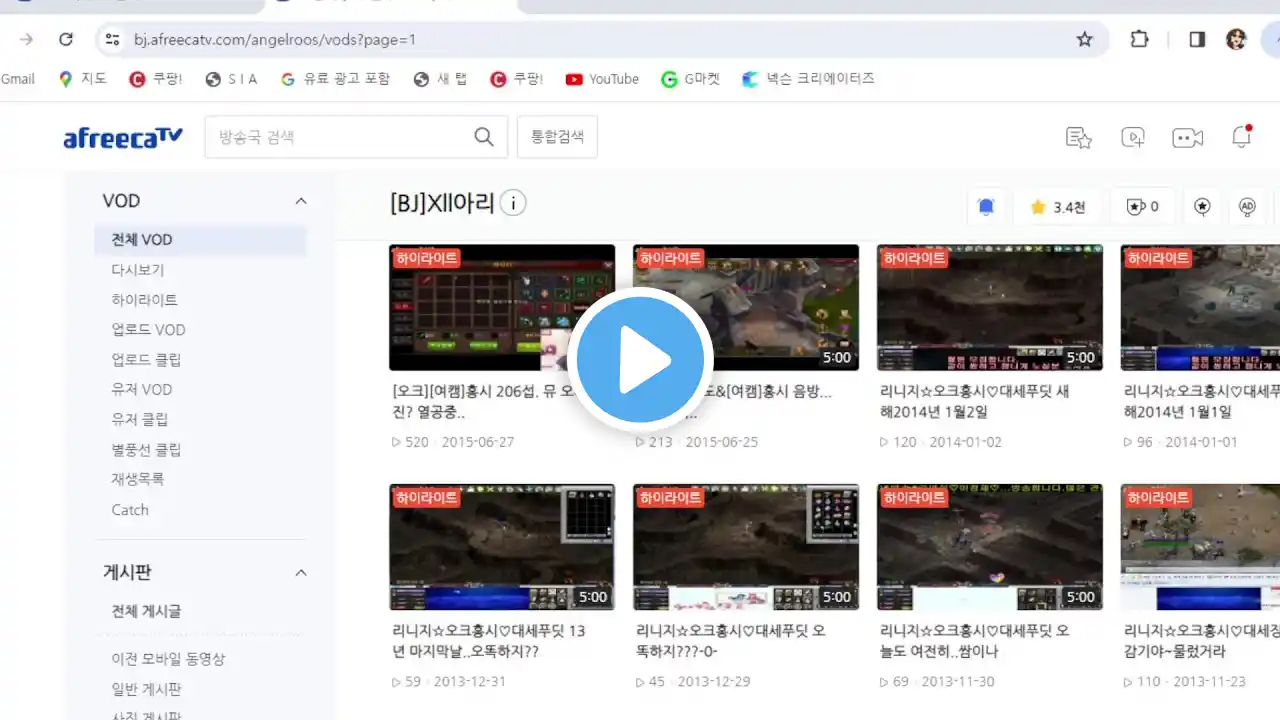Viewport: 1280px width, 720px height.
Task: Select 유저 클립 in the sidebar
Action: [x=140, y=420]
